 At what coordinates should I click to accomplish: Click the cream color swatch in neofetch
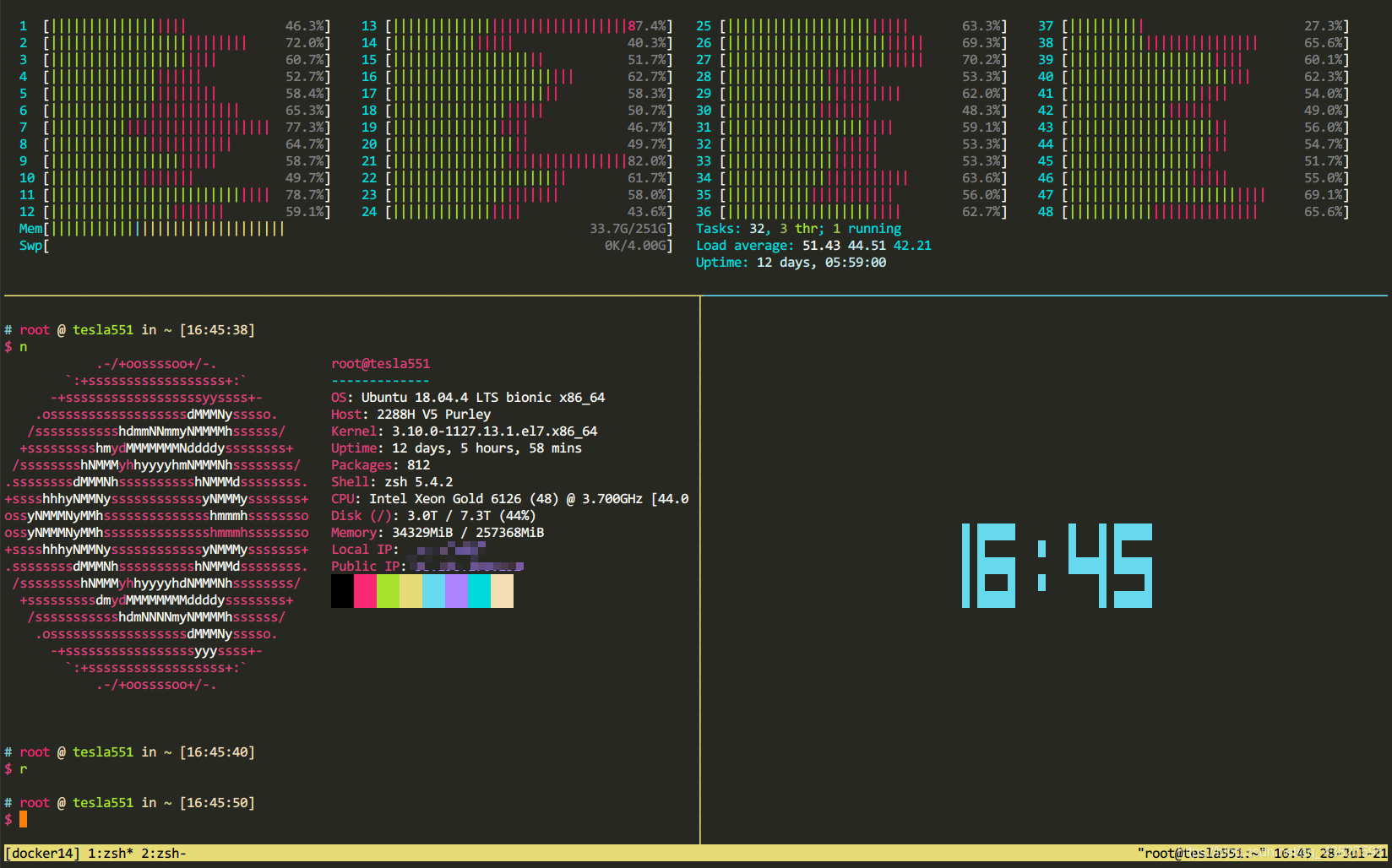(x=502, y=591)
